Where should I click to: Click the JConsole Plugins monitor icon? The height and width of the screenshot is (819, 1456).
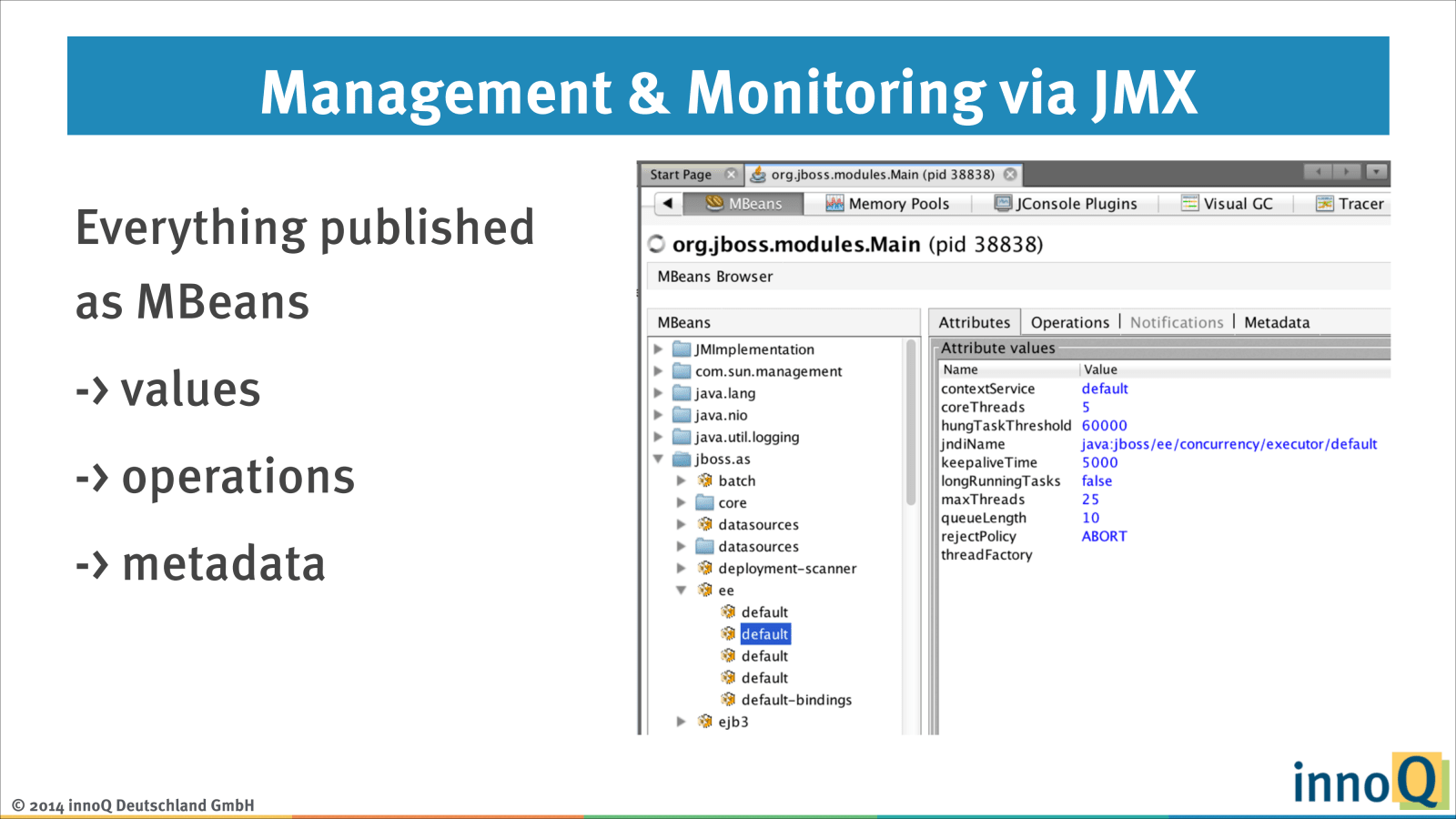tap(1003, 204)
